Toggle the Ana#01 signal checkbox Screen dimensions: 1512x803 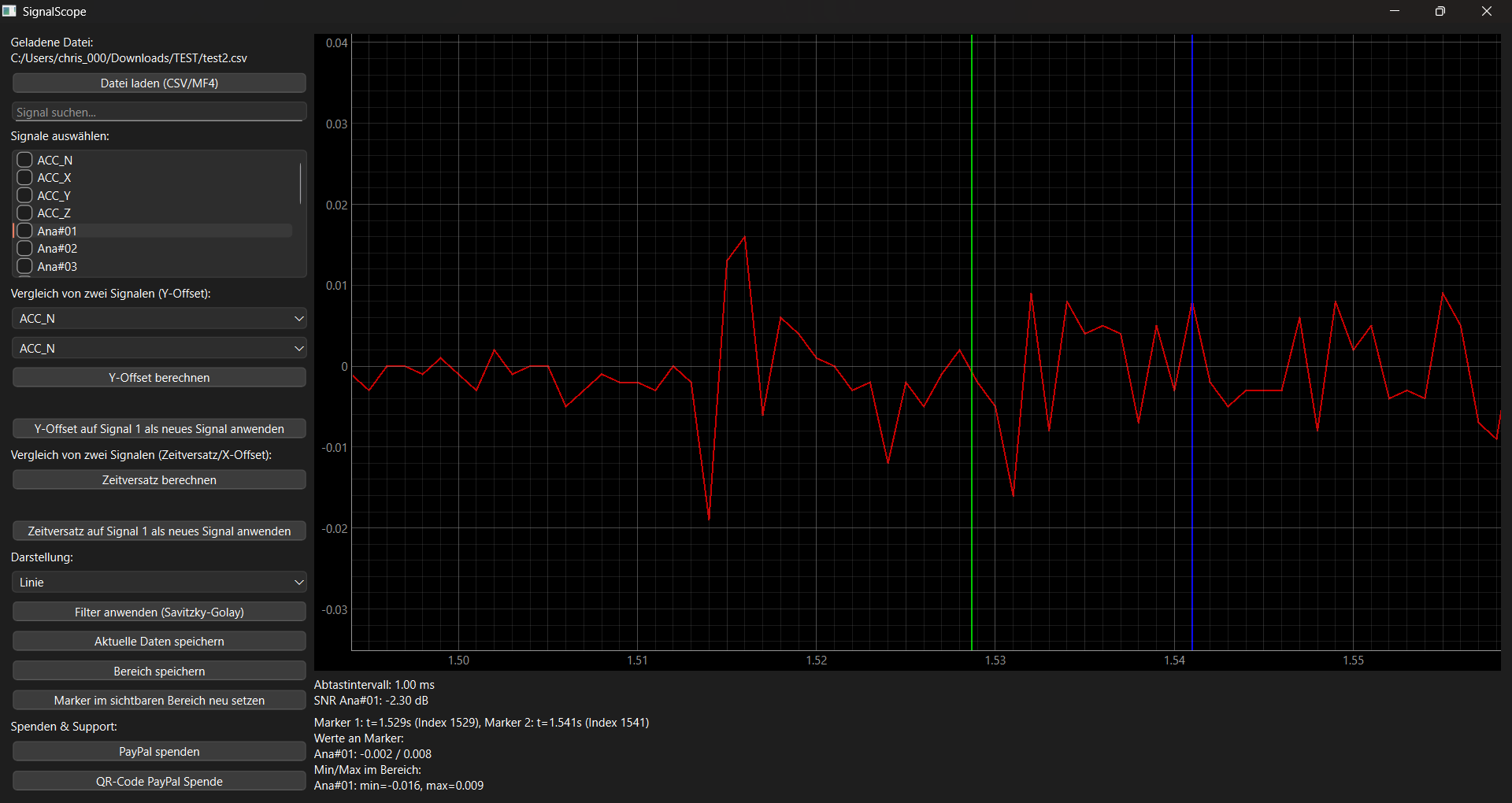[x=24, y=231]
